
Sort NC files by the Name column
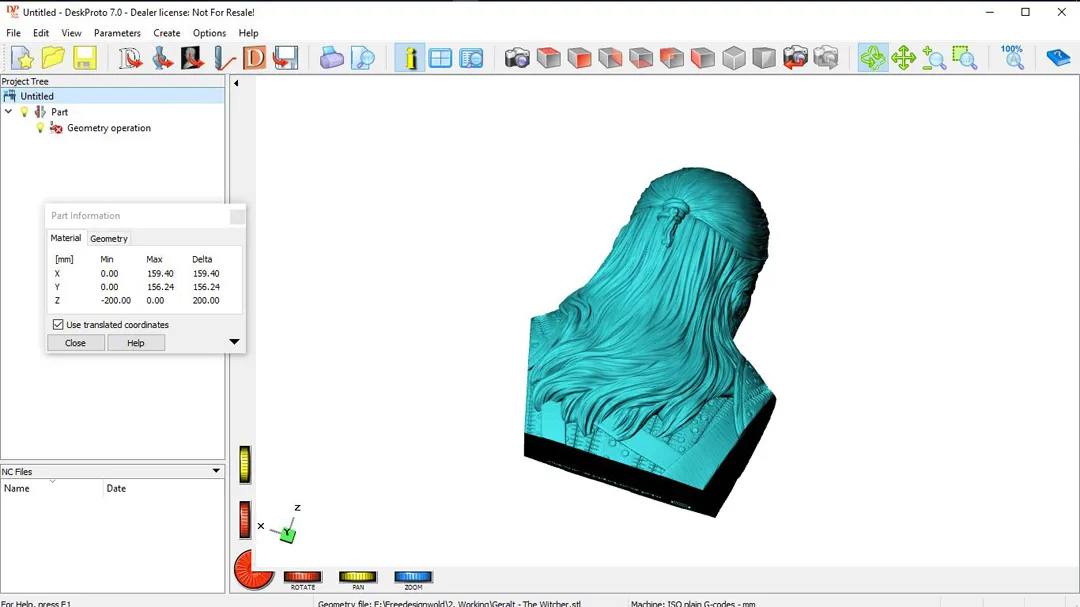click(52, 488)
